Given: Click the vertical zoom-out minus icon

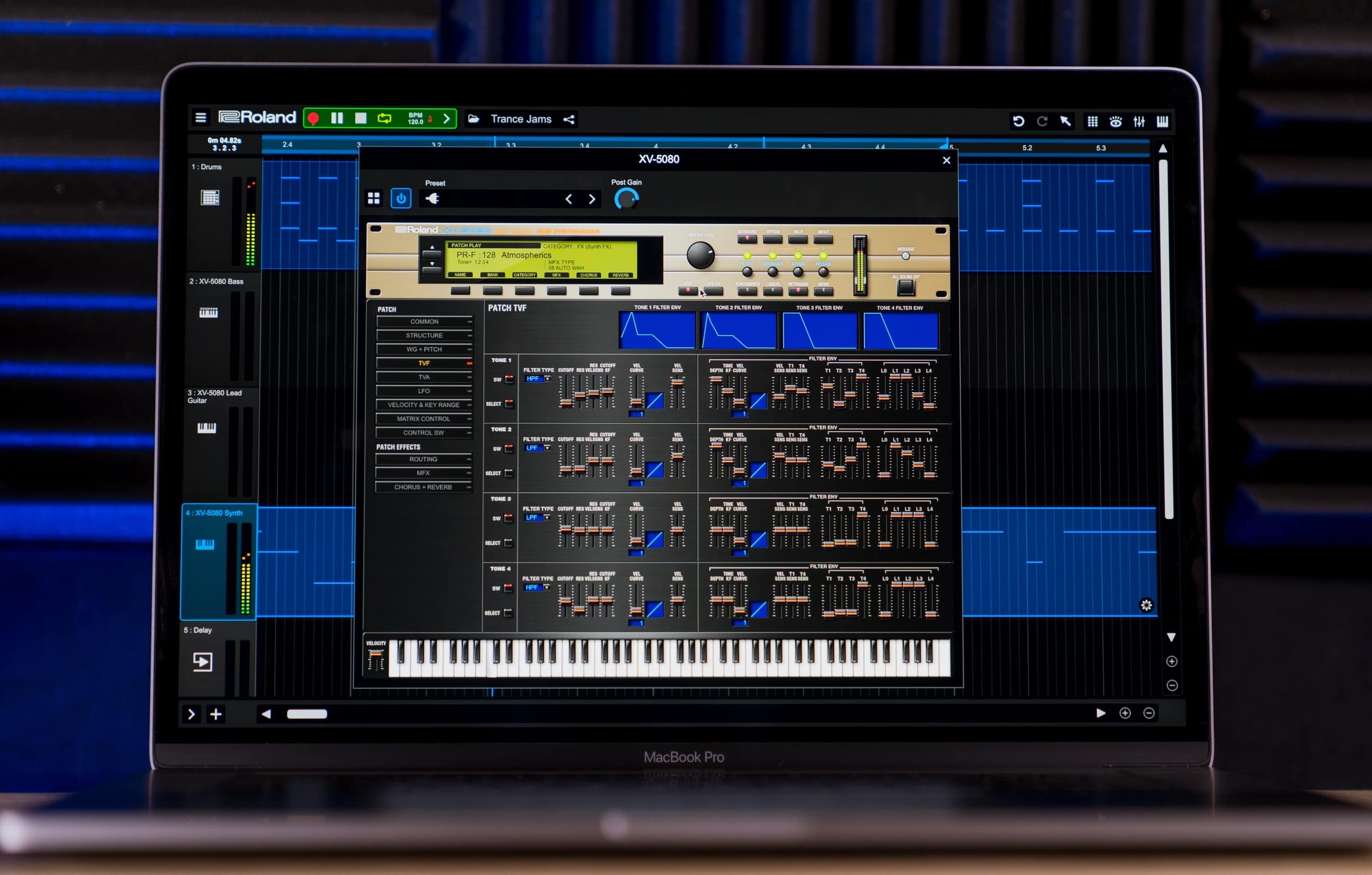Looking at the screenshot, I should coord(1172,686).
